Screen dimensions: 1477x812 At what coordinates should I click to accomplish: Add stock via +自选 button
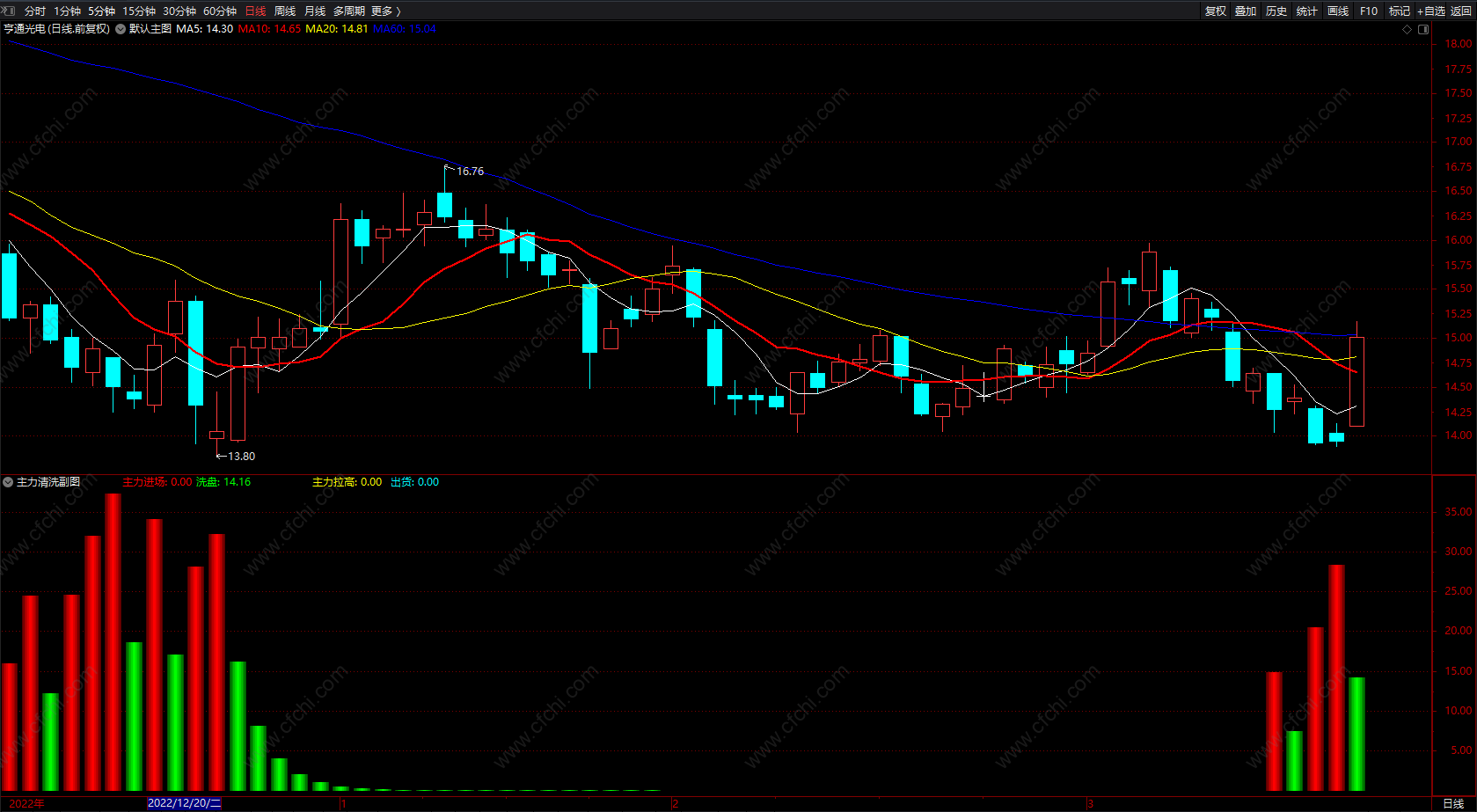pyautogui.click(x=1431, y=11)
